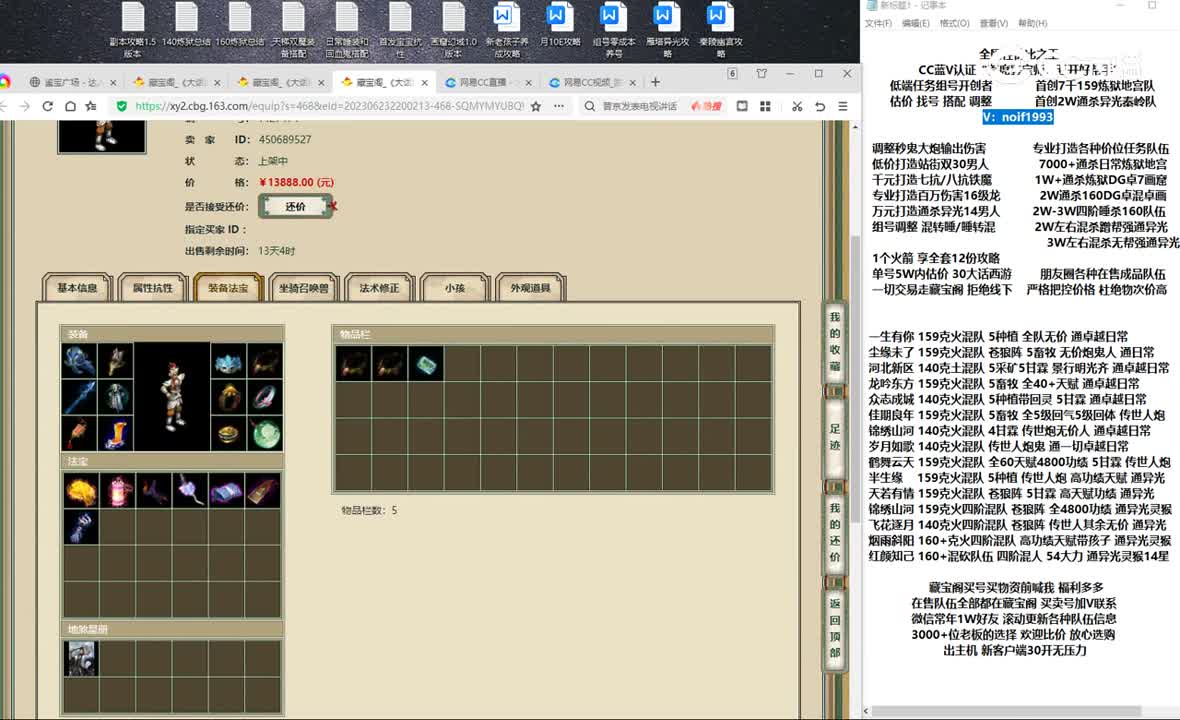1180x720 pixels.
Task: Click the character avatar thumbnail at top
Action: [x=102, y=137]
